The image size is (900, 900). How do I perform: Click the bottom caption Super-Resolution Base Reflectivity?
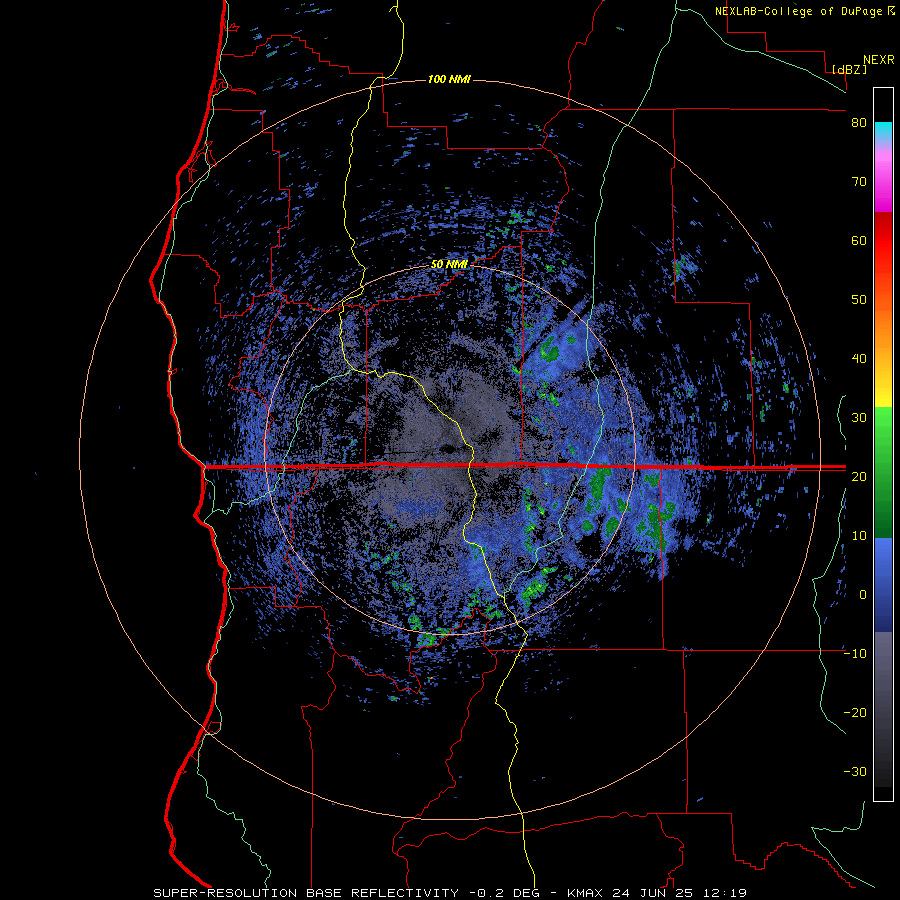(x=305, y=893)
